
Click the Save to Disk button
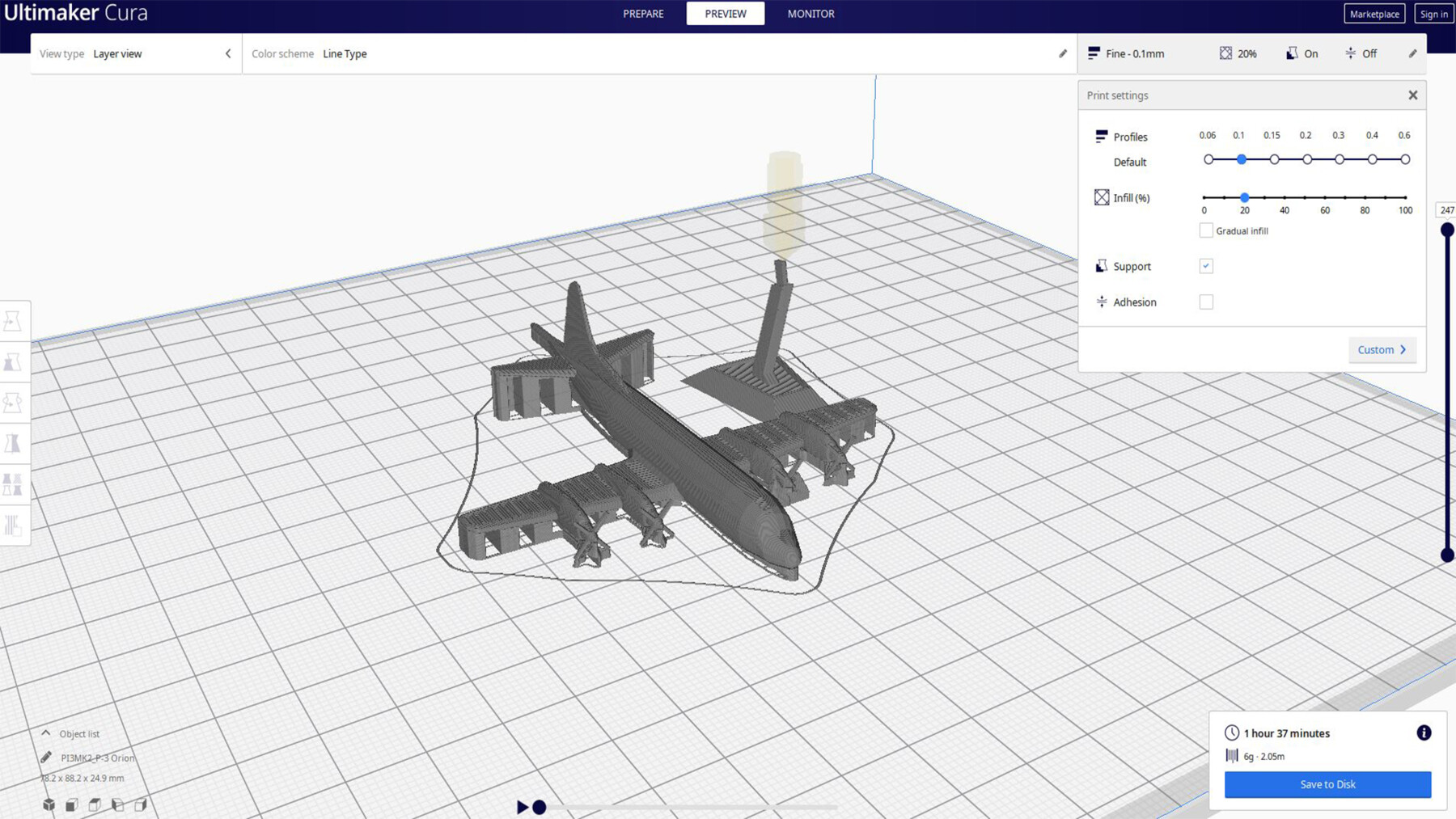(x=1327, y=783)
